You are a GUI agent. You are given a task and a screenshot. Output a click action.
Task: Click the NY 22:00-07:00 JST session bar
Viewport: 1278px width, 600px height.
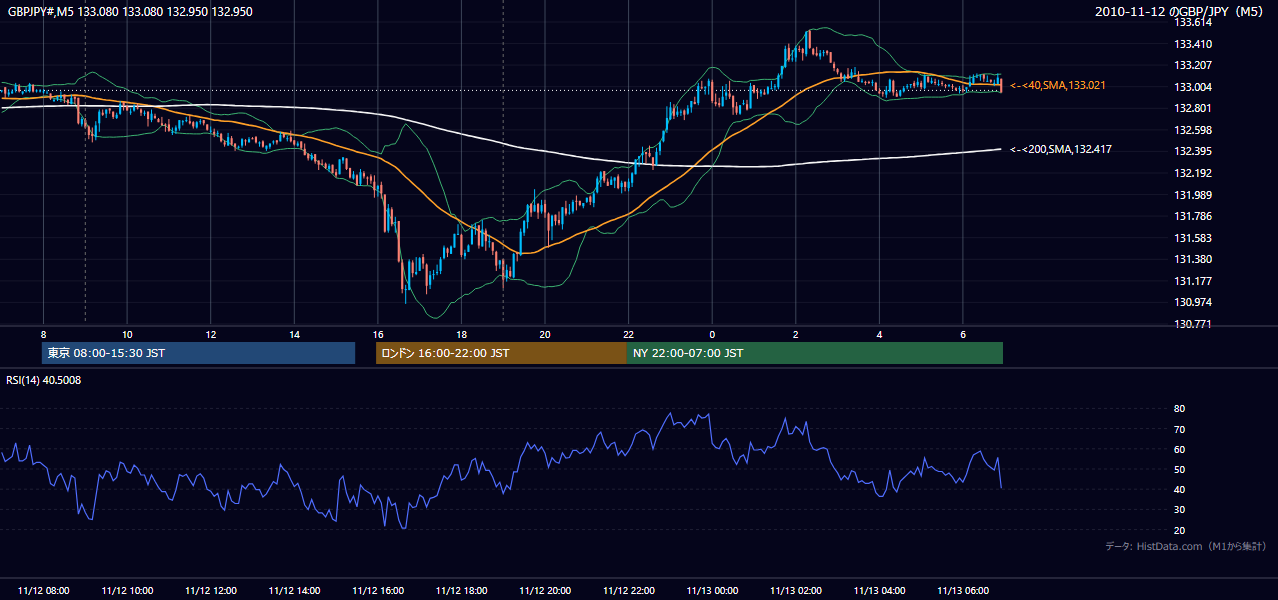click(x=815, y=353)
